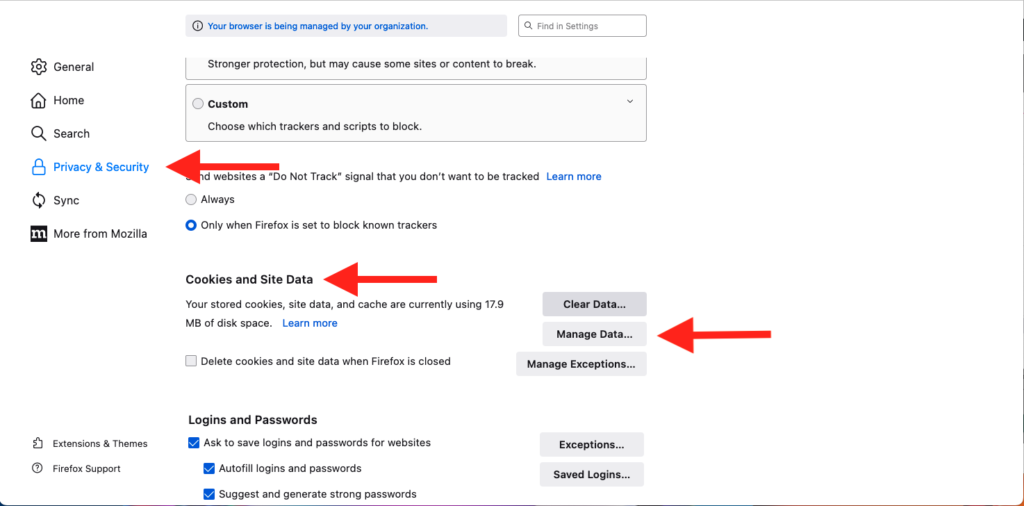Click the General gear icon
Image resolution: width=1024 pixels, height=506 pixels.
pos(39,67)
